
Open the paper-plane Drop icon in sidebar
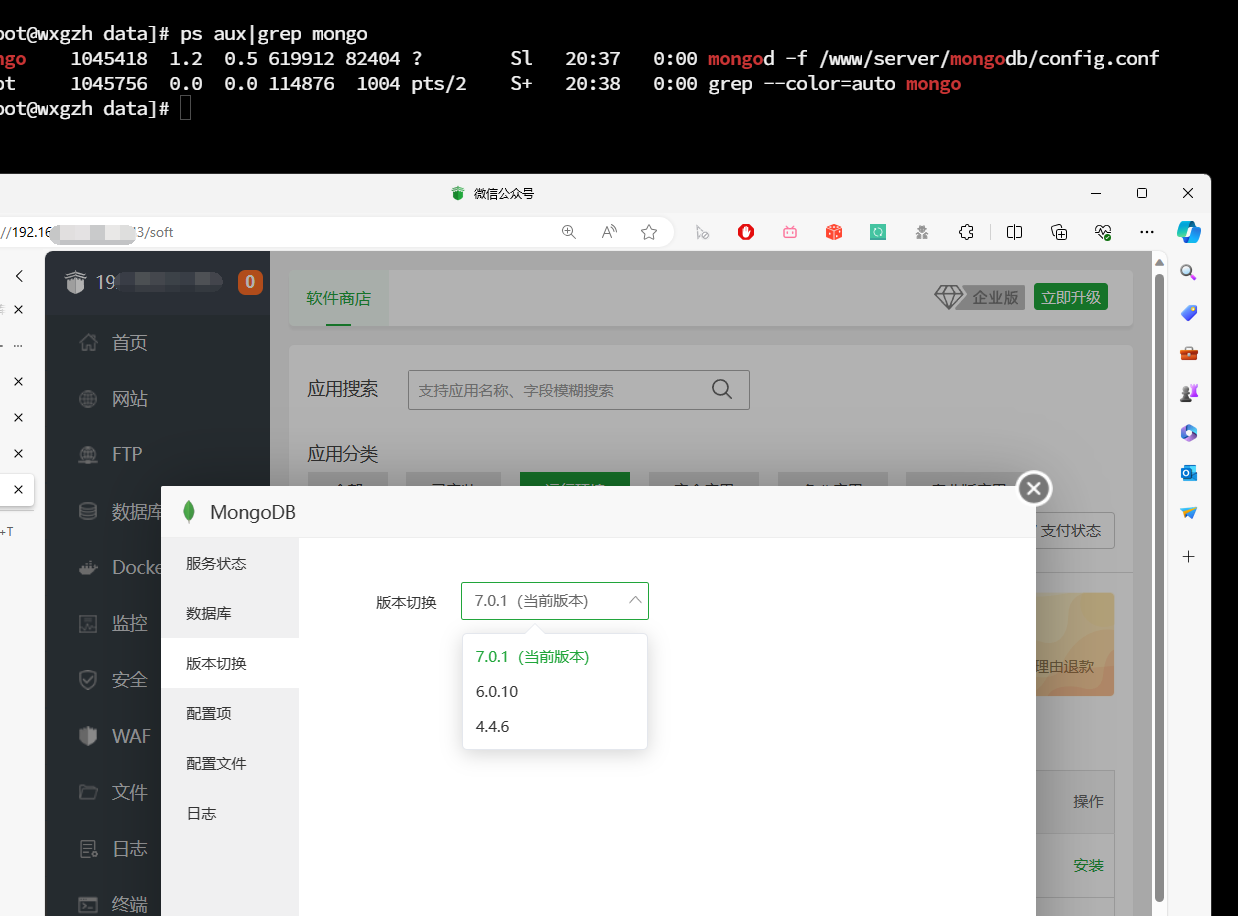point(1189,513)
